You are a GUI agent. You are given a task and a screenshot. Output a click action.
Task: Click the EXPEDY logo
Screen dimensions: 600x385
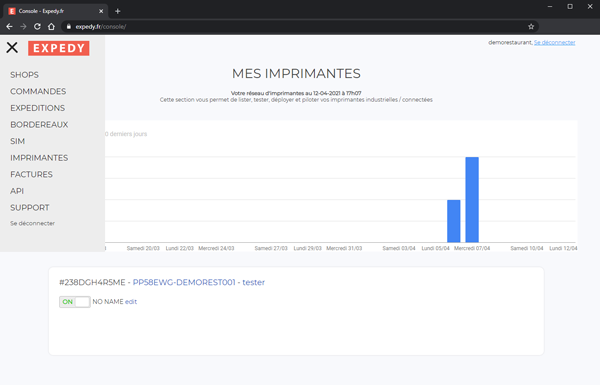click(x=59, y=48)
